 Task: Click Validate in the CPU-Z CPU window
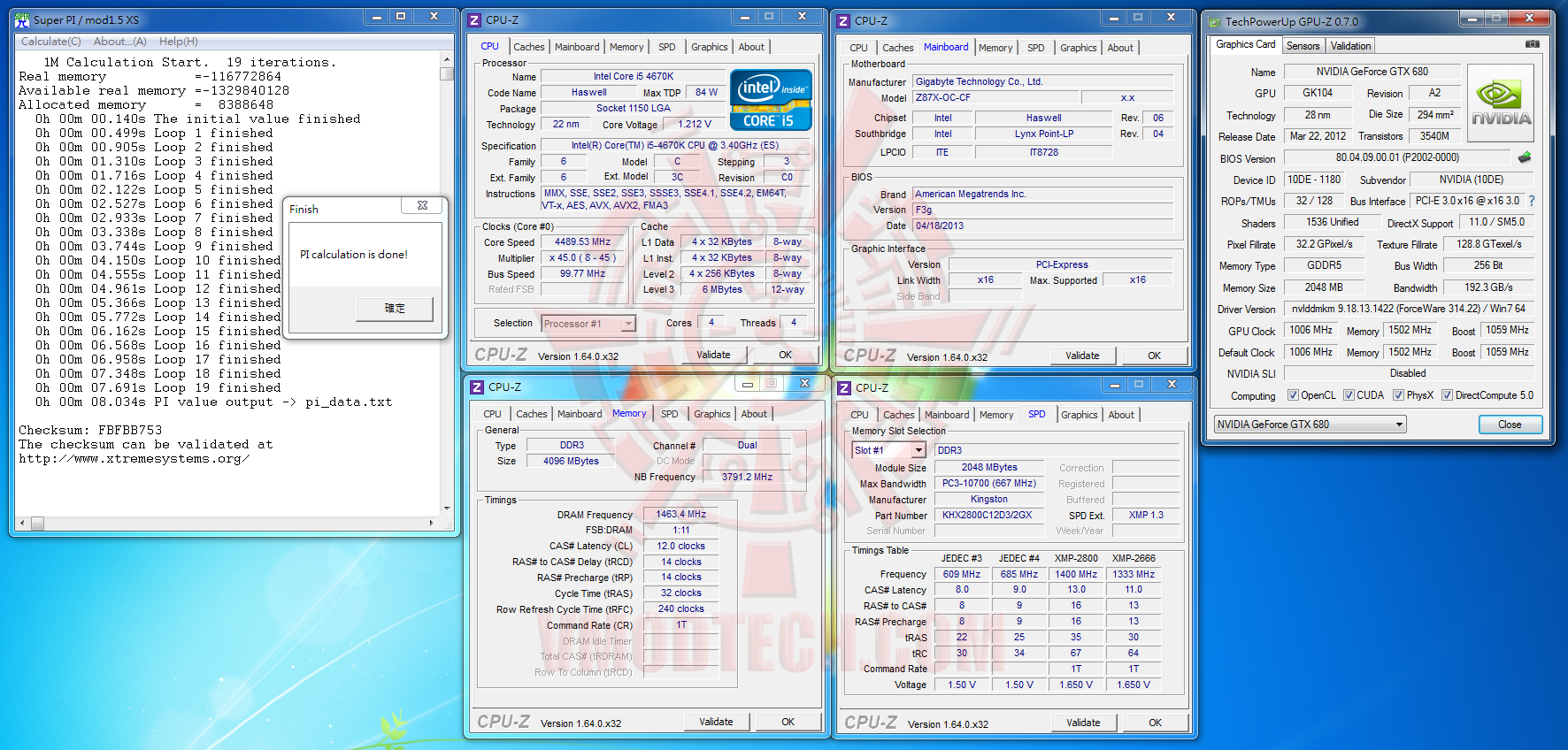[713, 355]
